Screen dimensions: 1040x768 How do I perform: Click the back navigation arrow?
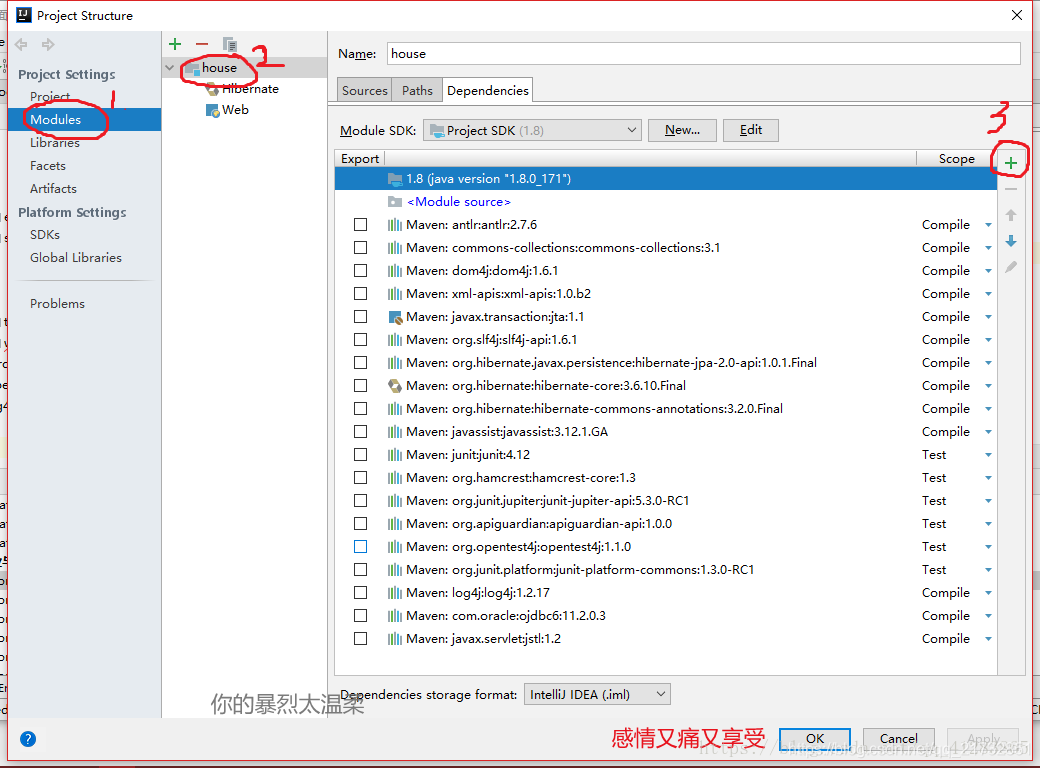(x=21, y=44)
